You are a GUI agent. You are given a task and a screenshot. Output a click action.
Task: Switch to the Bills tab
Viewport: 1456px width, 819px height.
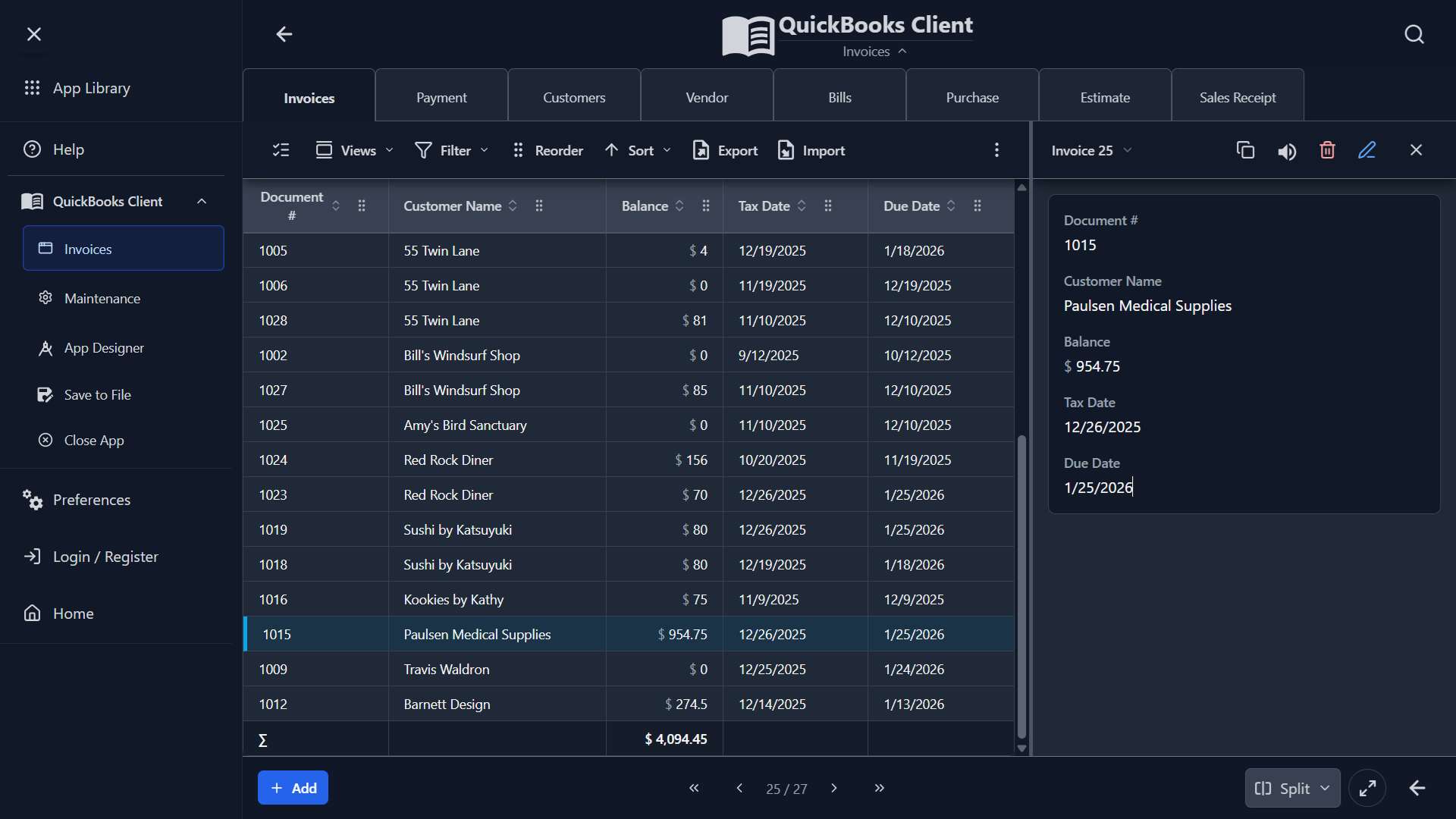[839, 96]
